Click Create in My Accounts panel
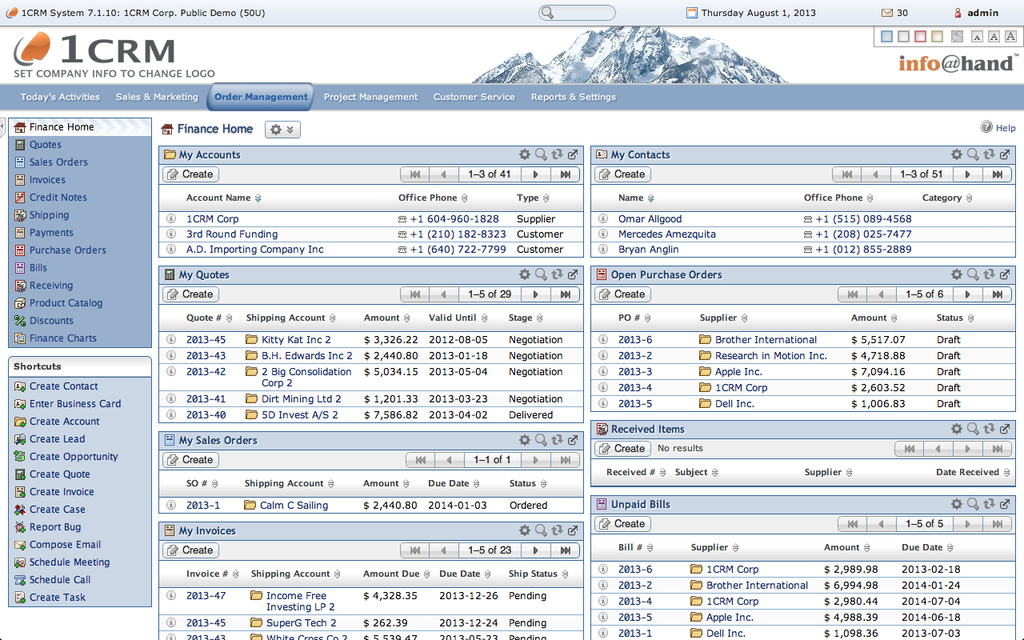 point(191,174)
